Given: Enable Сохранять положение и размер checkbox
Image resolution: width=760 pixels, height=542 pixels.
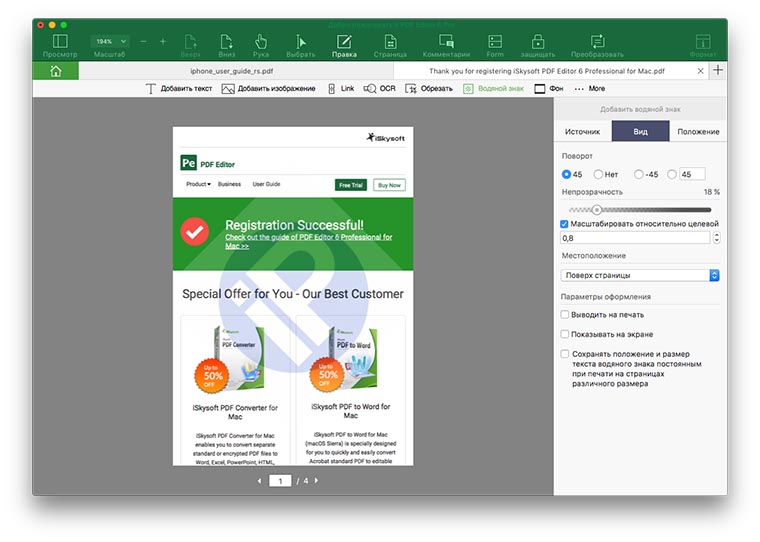Looking at the screenshot, I should pyautogui.click(x=565, y=354).
